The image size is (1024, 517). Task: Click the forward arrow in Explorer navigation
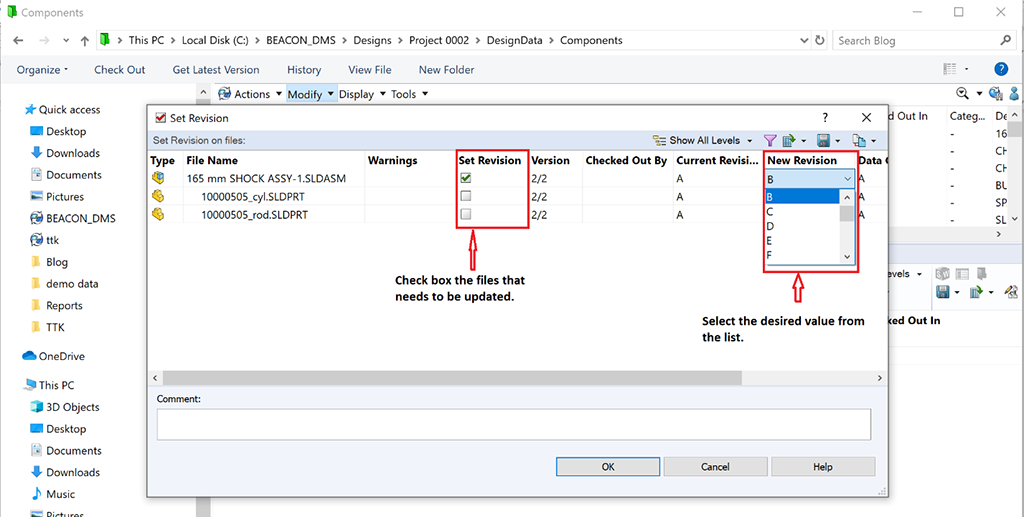tap(44, 40)
